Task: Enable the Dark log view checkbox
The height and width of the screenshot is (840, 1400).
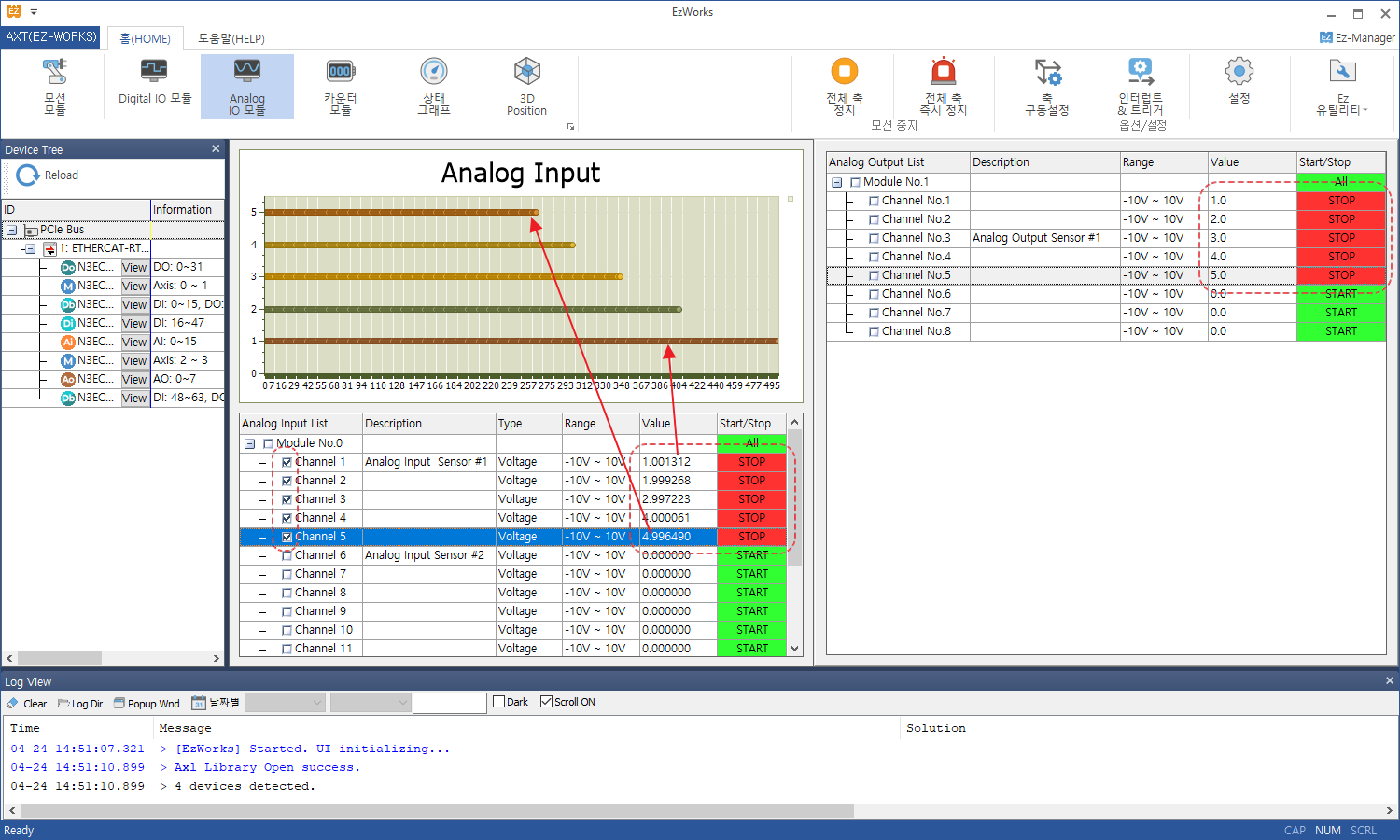Action: point(498,702)
